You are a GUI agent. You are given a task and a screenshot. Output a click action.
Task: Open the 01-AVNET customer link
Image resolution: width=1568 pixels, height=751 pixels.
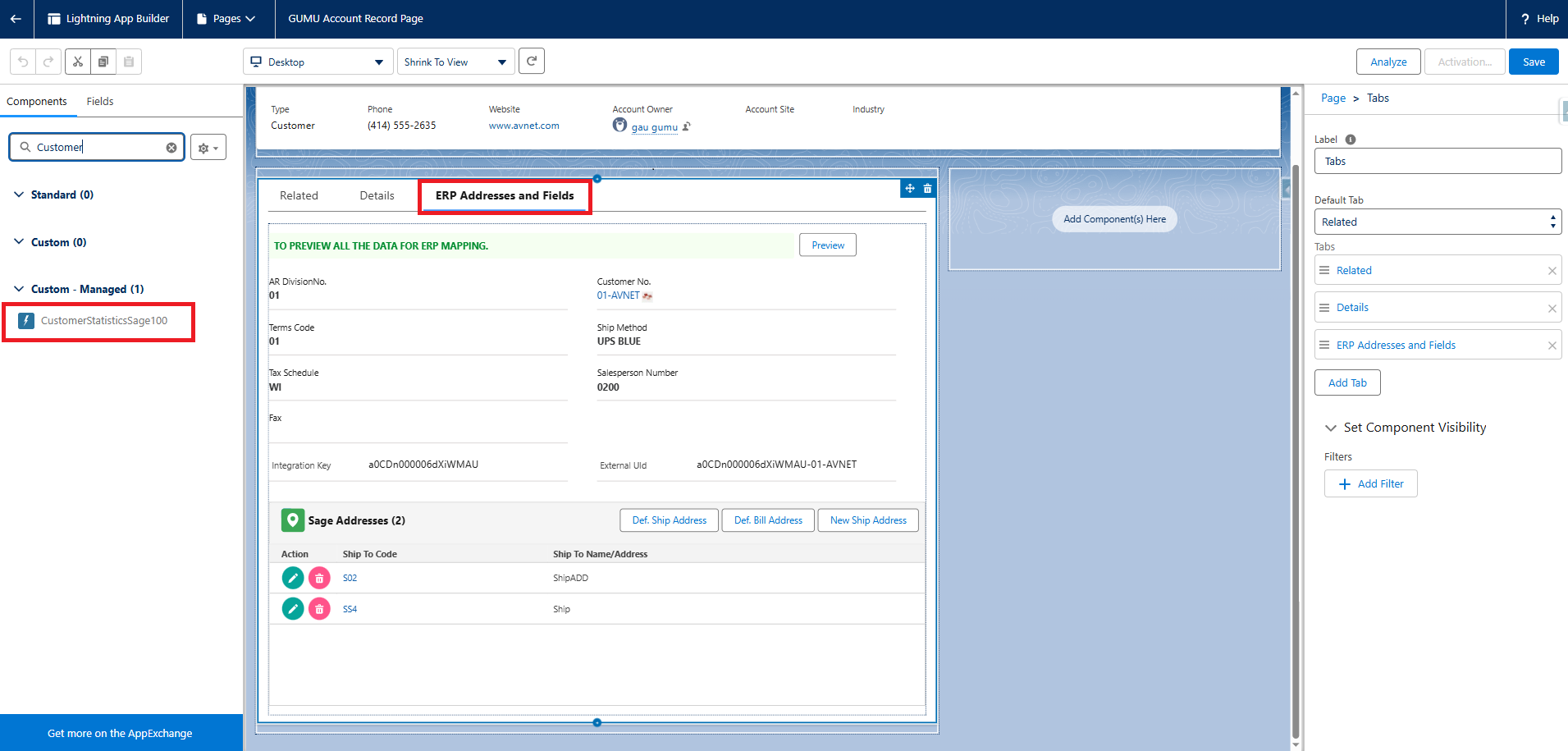click(618, 295)
